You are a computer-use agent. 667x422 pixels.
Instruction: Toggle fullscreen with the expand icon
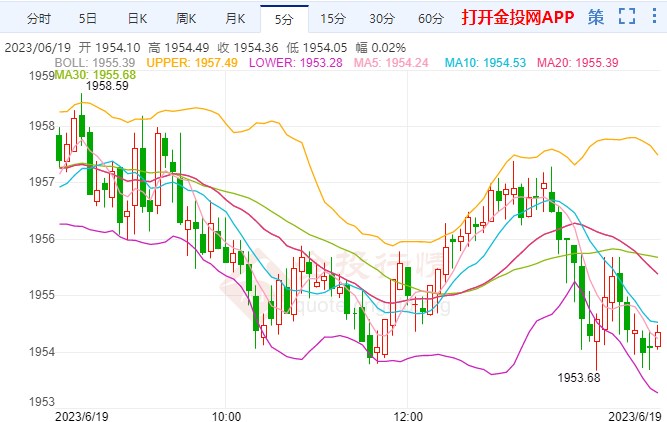(627, 17)
